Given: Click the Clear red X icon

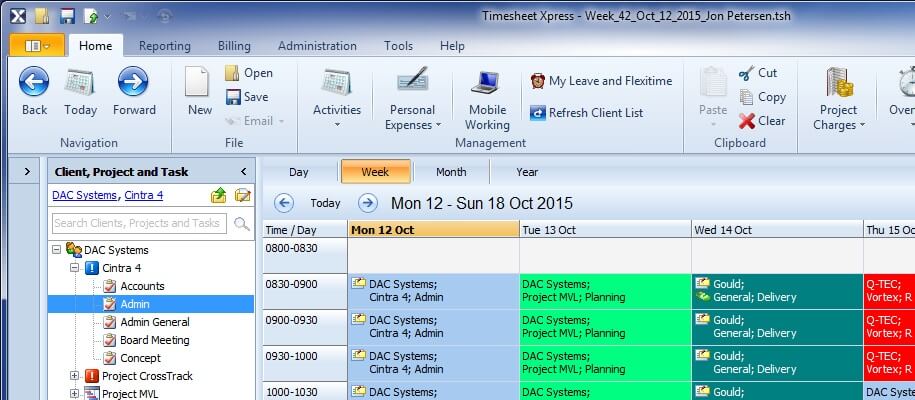Looking at the screenshot, I should (746, 121).
